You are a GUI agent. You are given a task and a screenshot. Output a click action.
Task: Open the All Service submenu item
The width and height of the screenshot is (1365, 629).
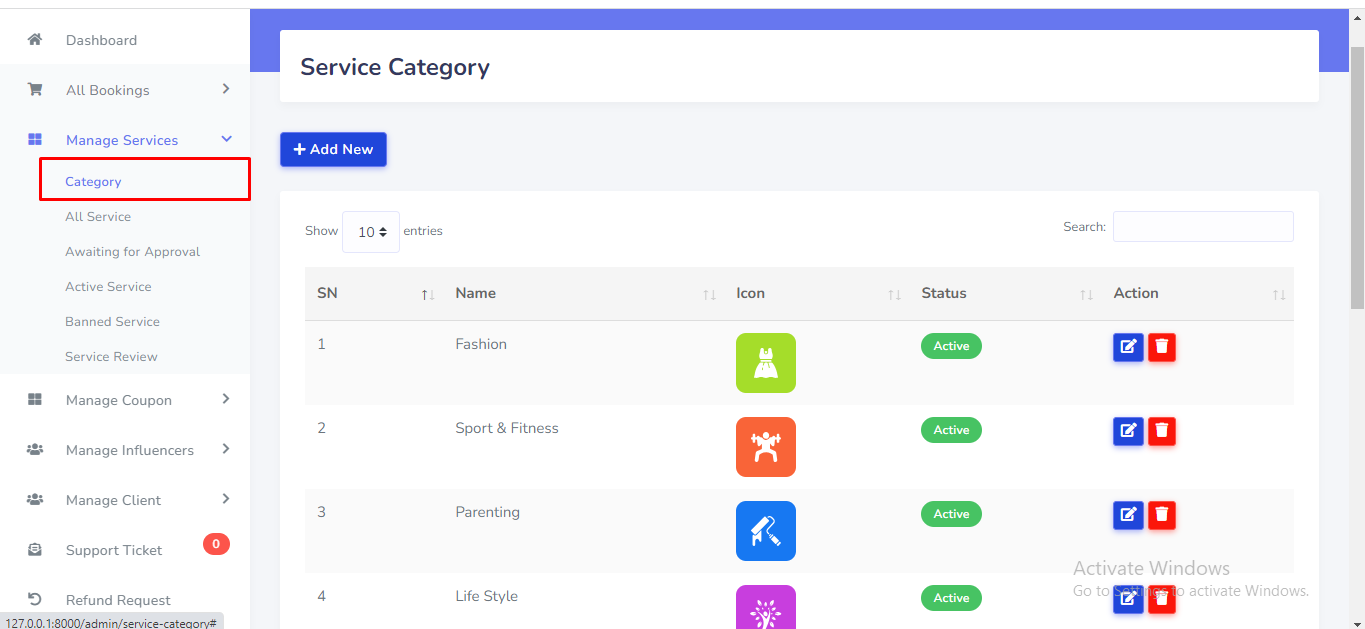coord(98,217)
